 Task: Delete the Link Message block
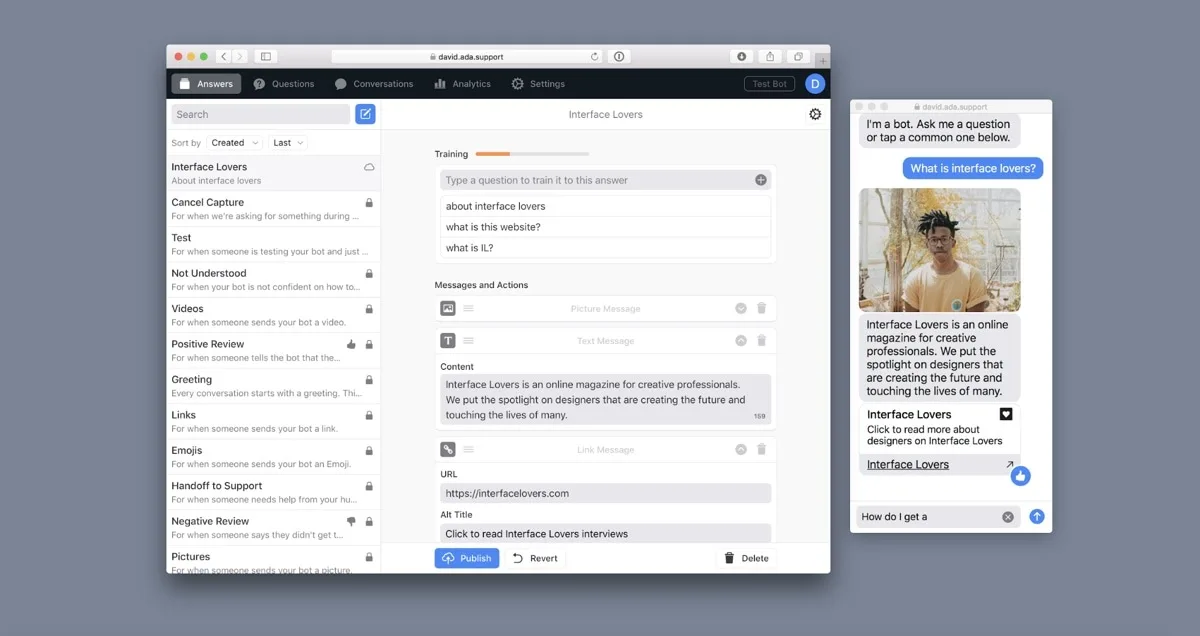761,450
